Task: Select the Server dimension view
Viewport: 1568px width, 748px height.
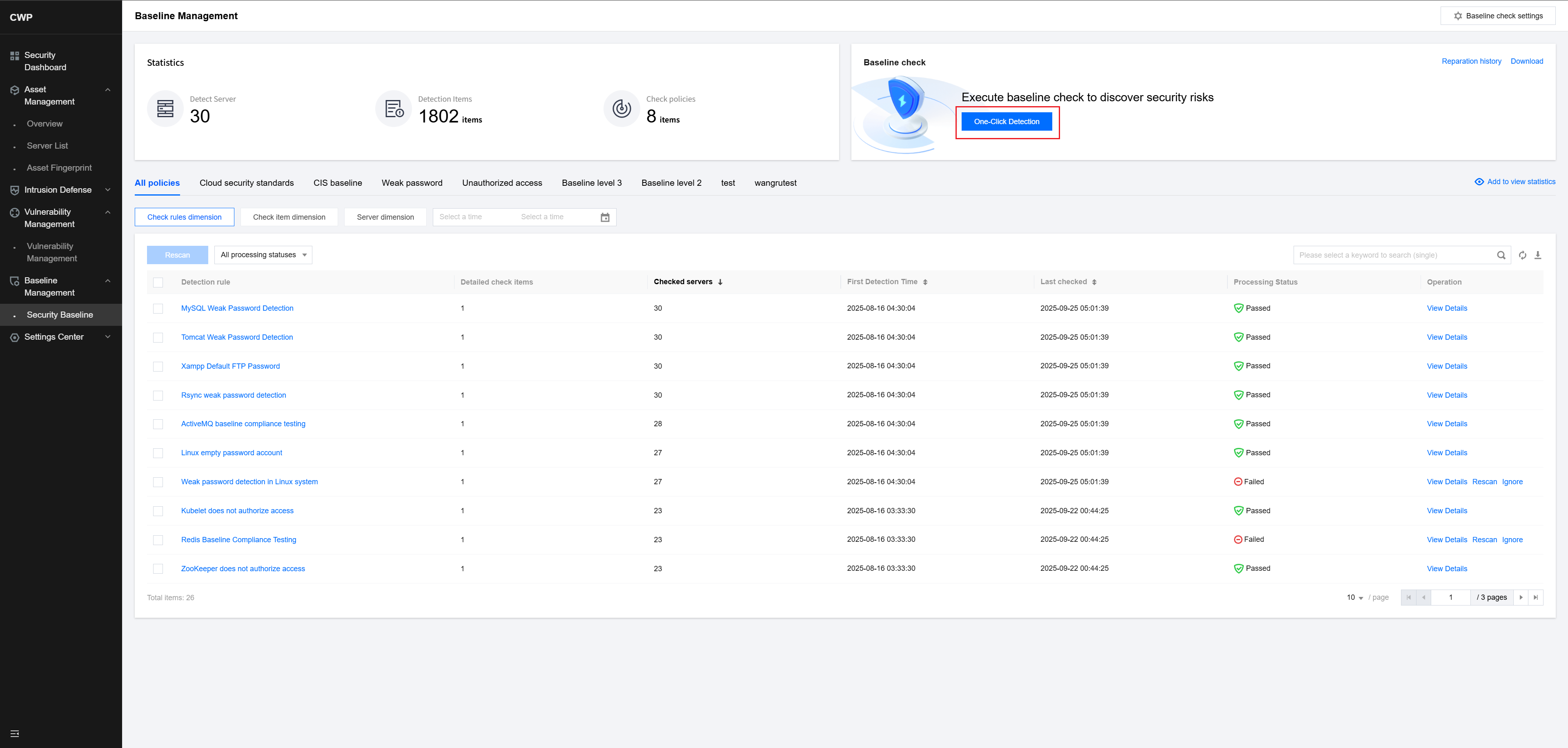Action: point(385,217)
